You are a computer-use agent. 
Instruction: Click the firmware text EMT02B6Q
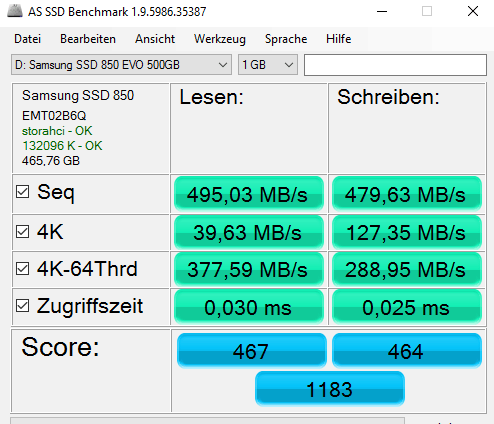click(54, 116)
